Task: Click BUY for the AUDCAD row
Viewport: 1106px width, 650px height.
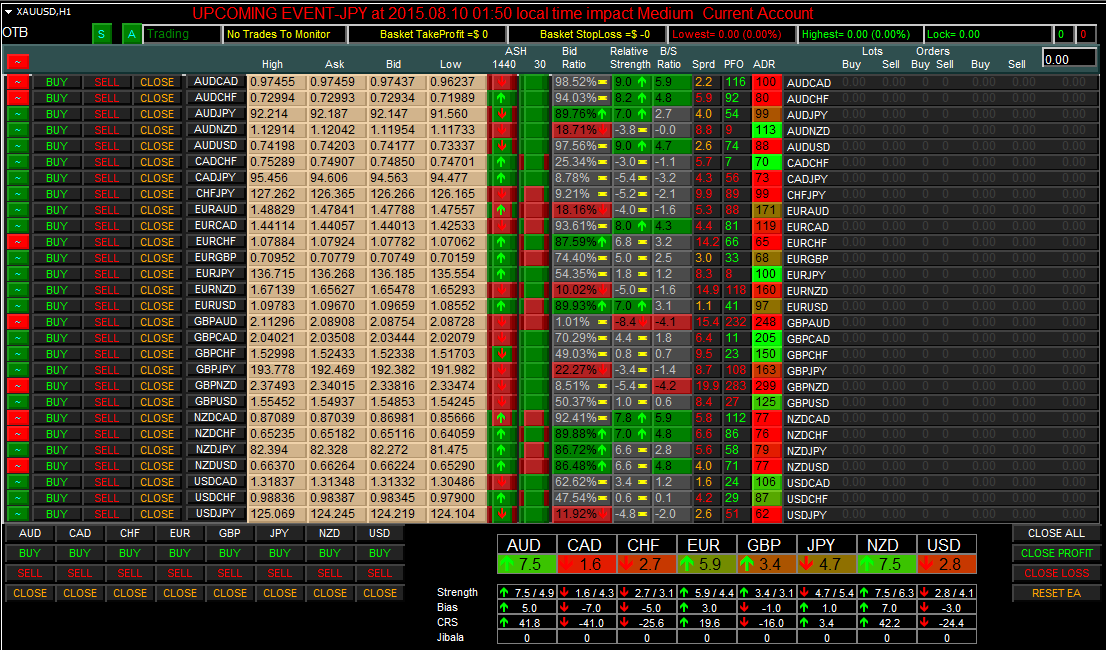Action: click(x=56, y=82)
